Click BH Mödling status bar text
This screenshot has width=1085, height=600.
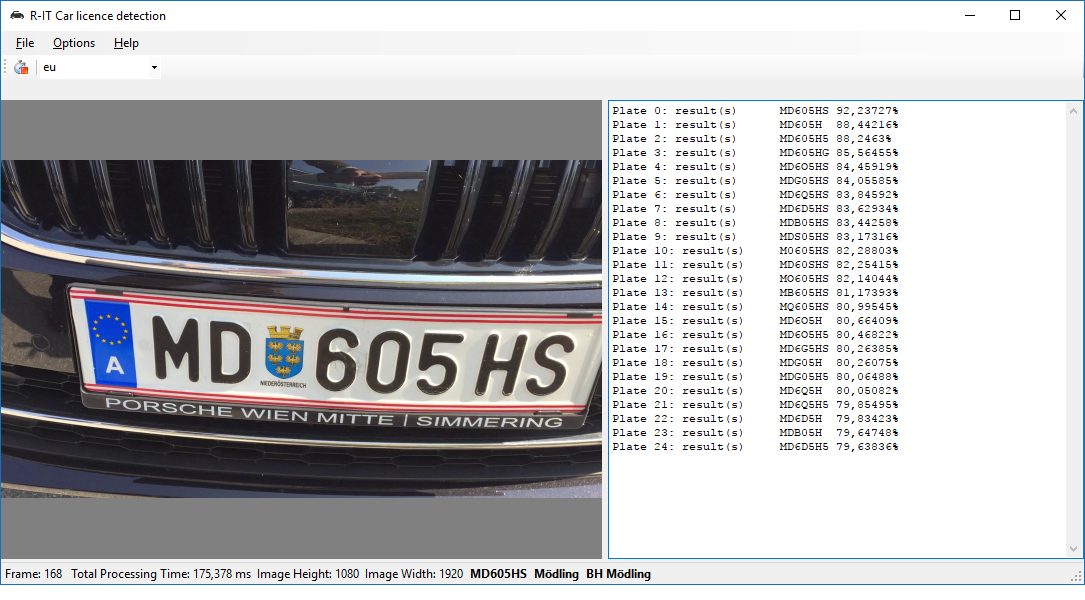619,574
